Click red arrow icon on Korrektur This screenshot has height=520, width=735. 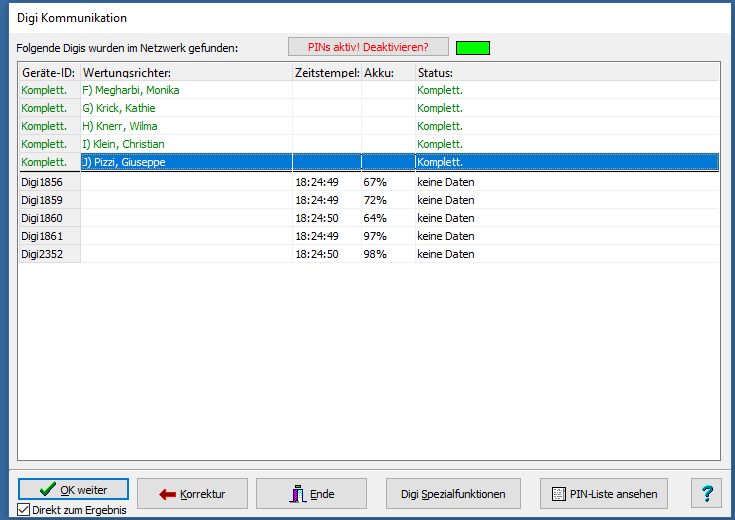[x=167, y=494]
